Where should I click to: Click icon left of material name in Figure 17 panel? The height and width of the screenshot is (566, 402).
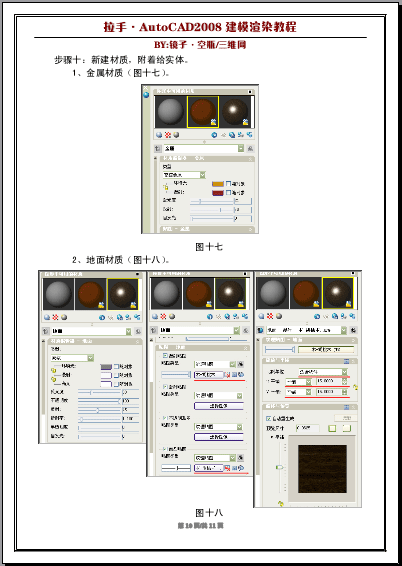[x=158, y=148]
